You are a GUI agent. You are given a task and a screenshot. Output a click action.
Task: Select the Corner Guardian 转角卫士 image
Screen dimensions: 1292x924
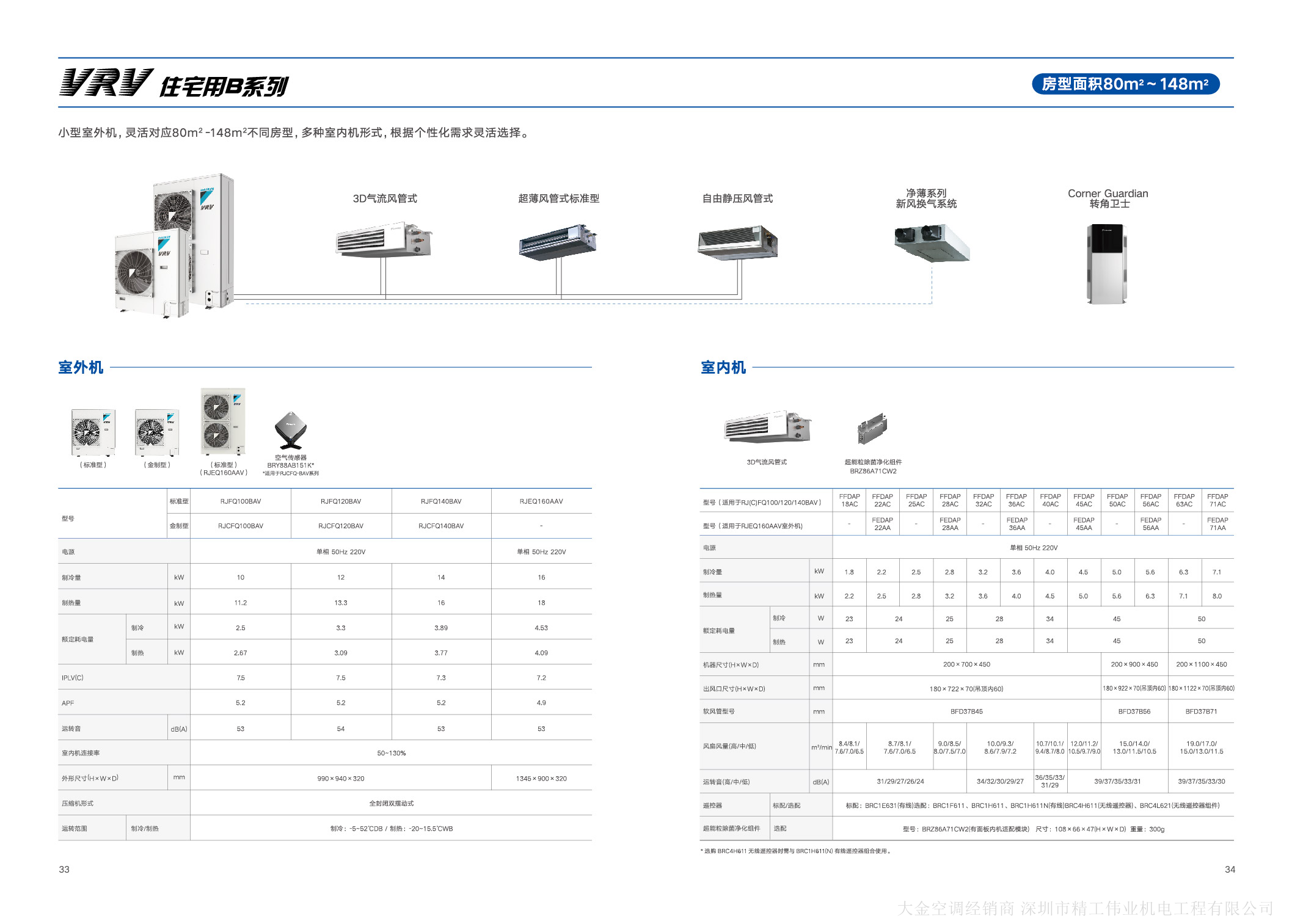pyautogui.click(x=1106, y=264)
